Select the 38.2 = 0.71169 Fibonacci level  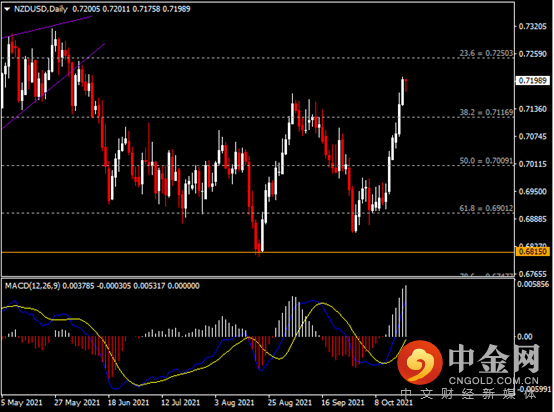486,112
